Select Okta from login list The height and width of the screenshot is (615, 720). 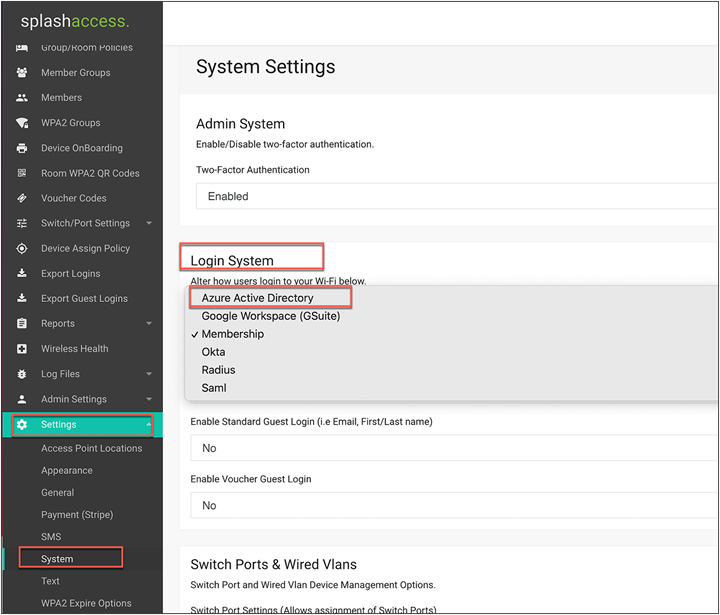[x=214, y=352]
